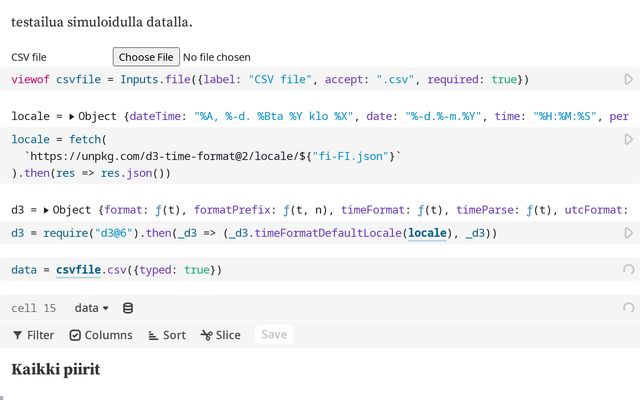The height and width of the screenshot is (400, 640).
Task: Click the pending indicator on the cell 15 row
Action: tap(629, 308)
